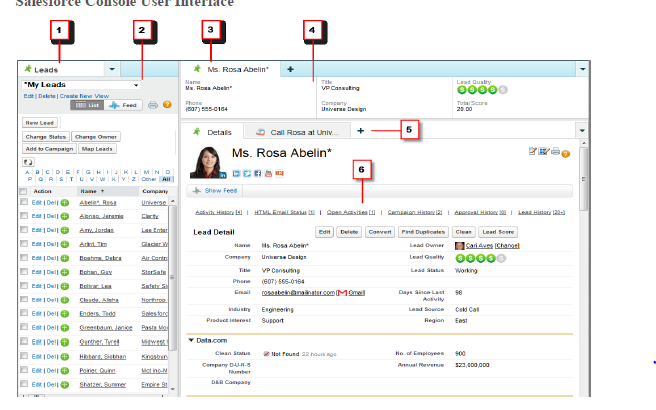Open help via orange question icon in Leads list
This screenshot has height=410, width=656.
167,105
